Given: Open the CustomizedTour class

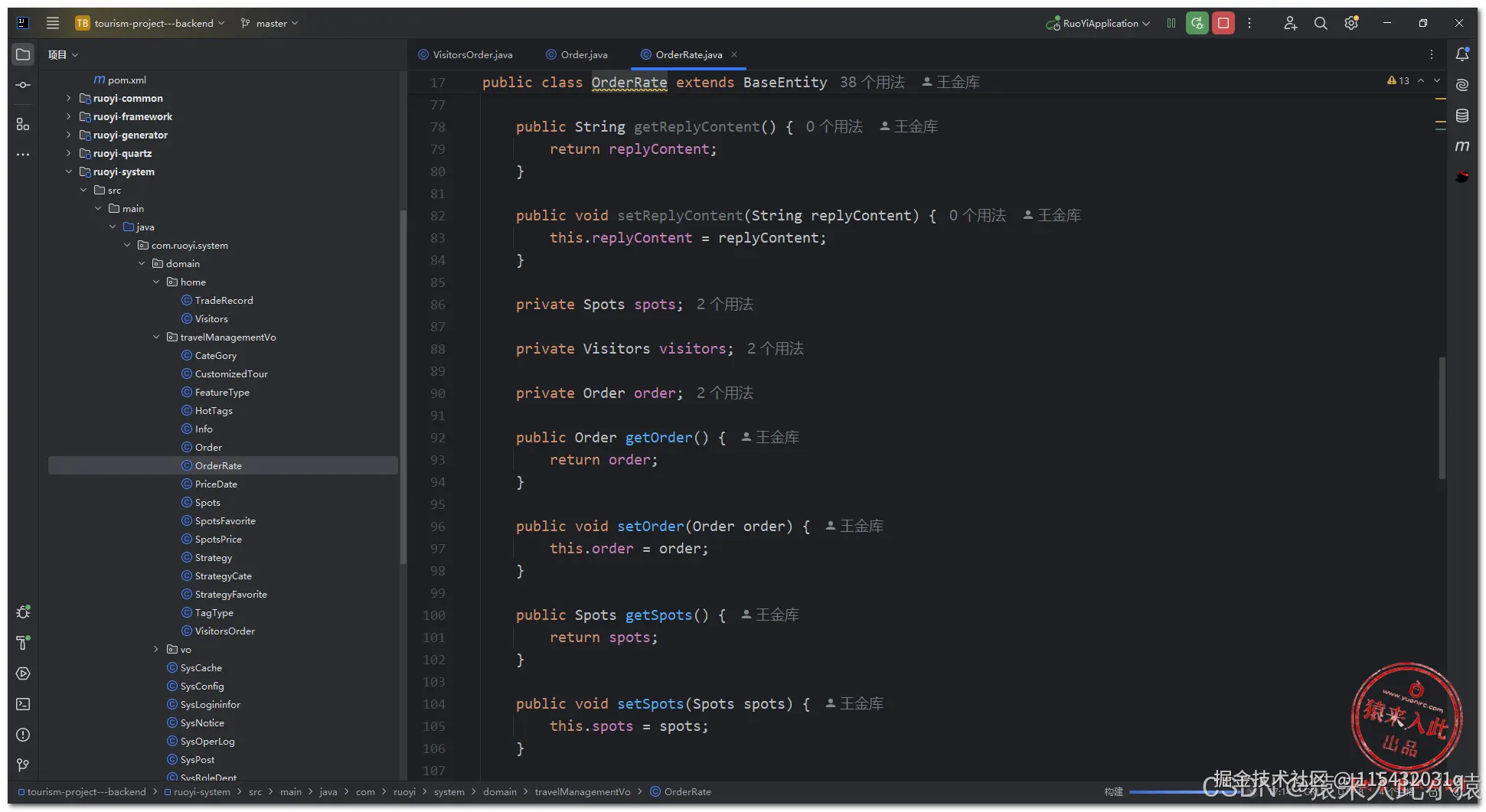Looking at the screenshot, I should (x=224, y=373).
